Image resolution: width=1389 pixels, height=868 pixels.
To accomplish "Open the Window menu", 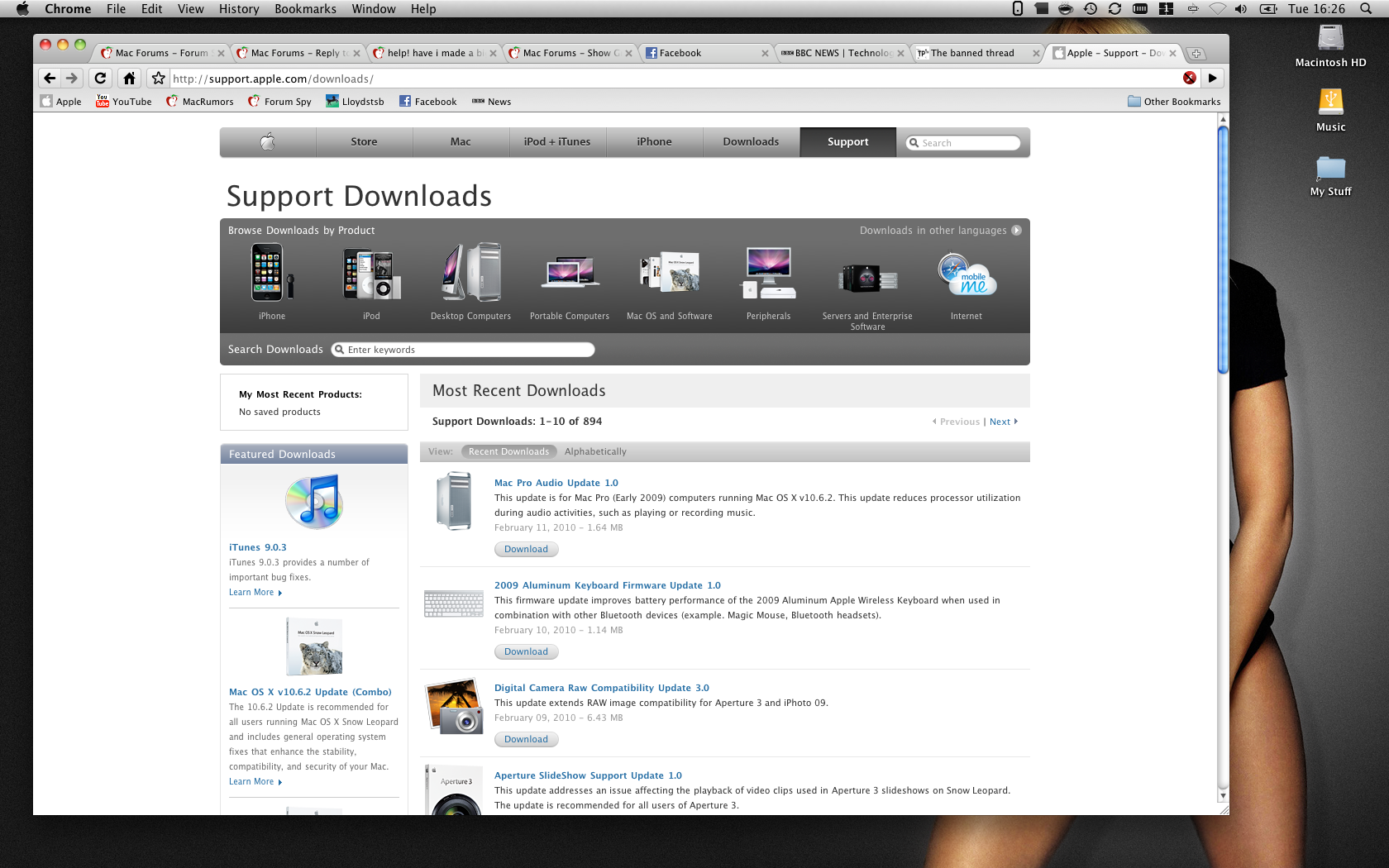I will pos(374,8).
